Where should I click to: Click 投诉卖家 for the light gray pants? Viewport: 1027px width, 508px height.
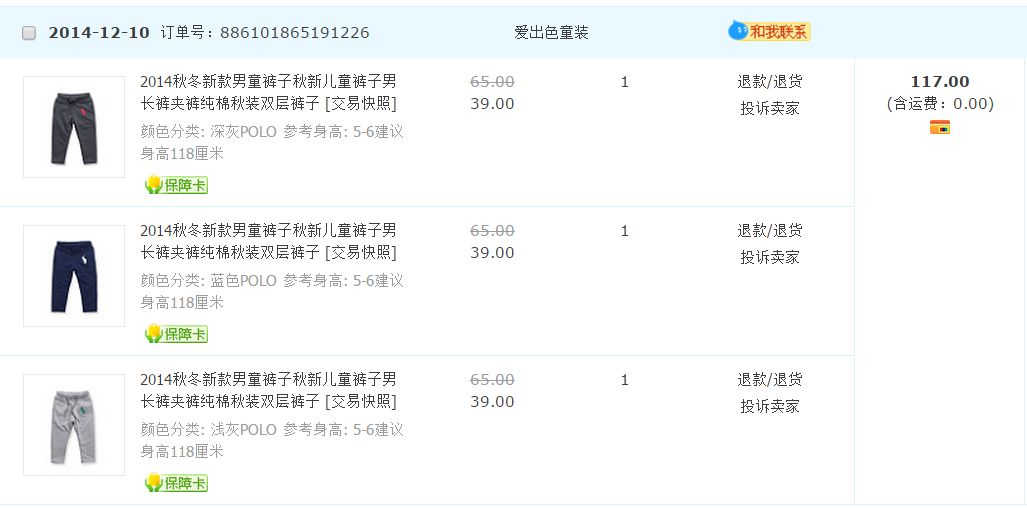click(770, 406)
